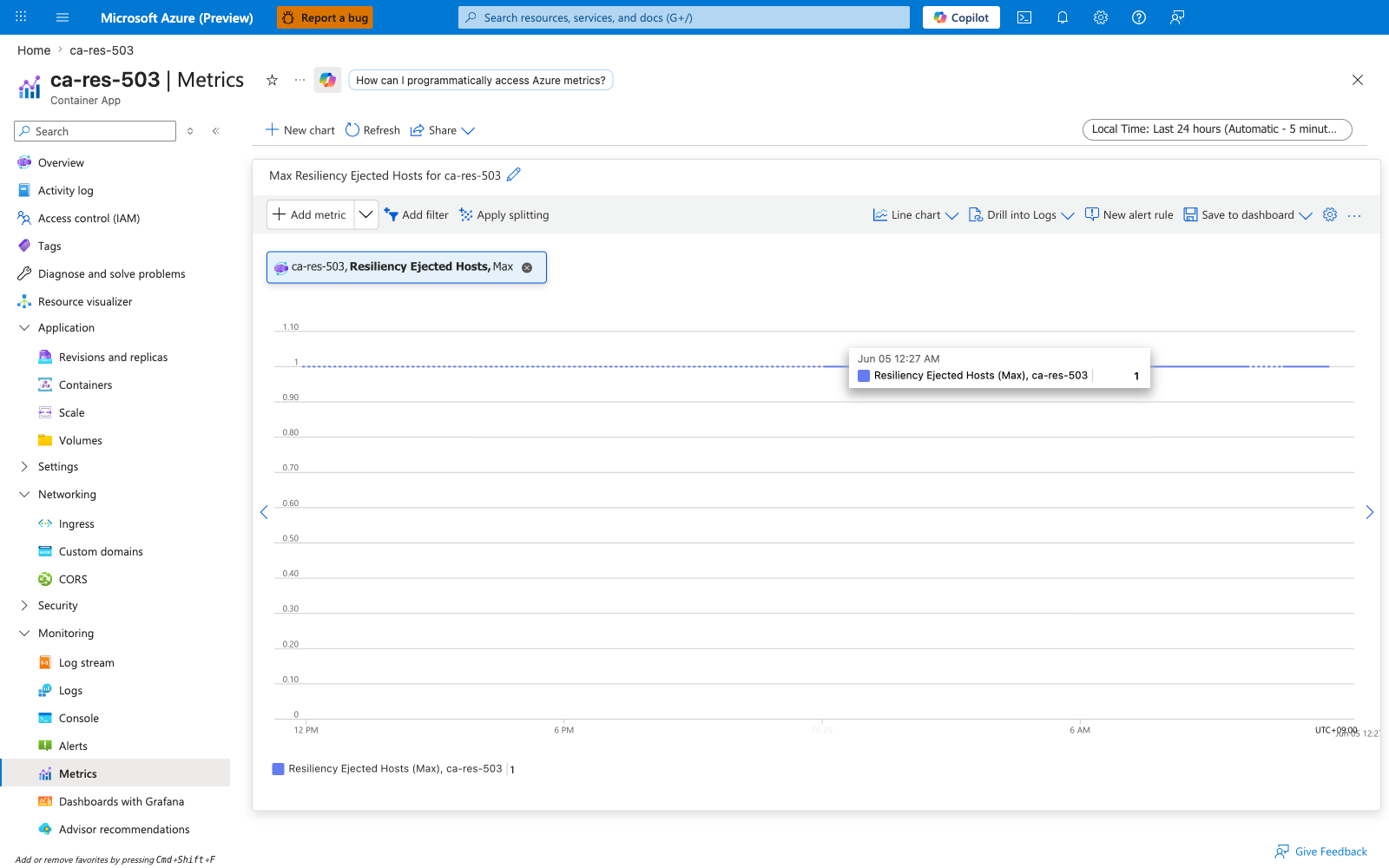The image size is (1389, 868).
Task: Click Apply splitting
Action: (x=504, y=215)
